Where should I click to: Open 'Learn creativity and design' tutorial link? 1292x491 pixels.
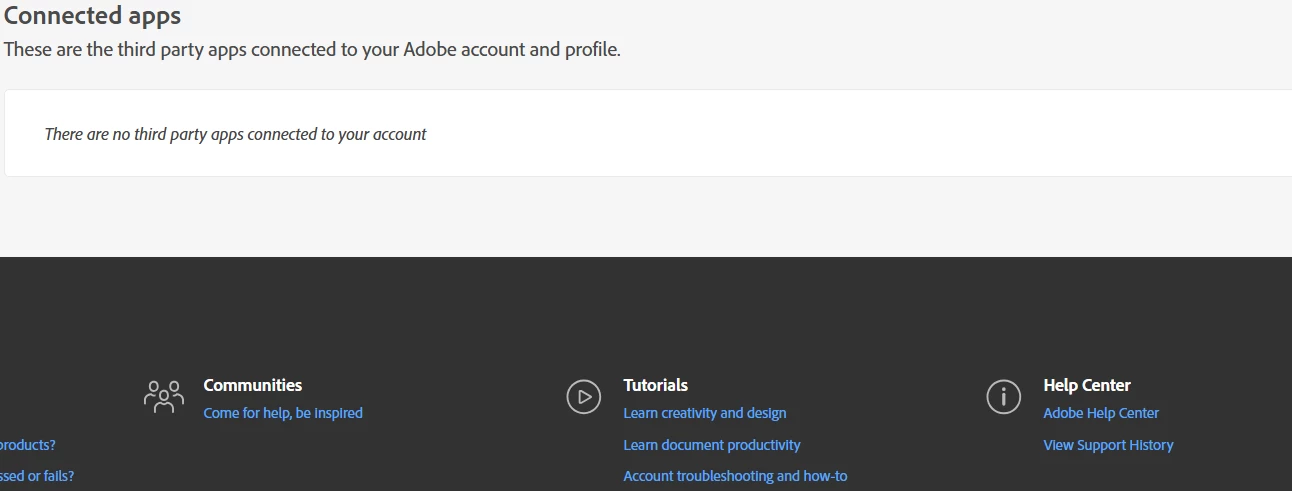(705, 413)
